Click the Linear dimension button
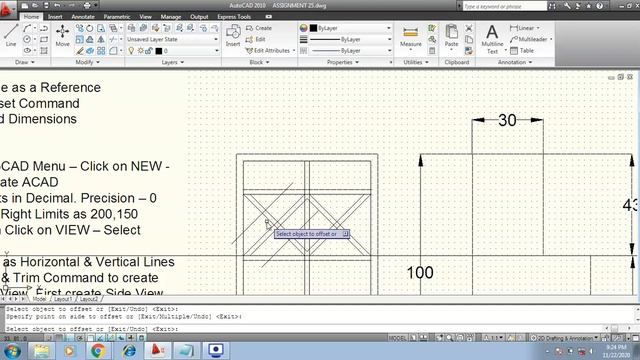 pyautogui.click(x=525, y=28)
